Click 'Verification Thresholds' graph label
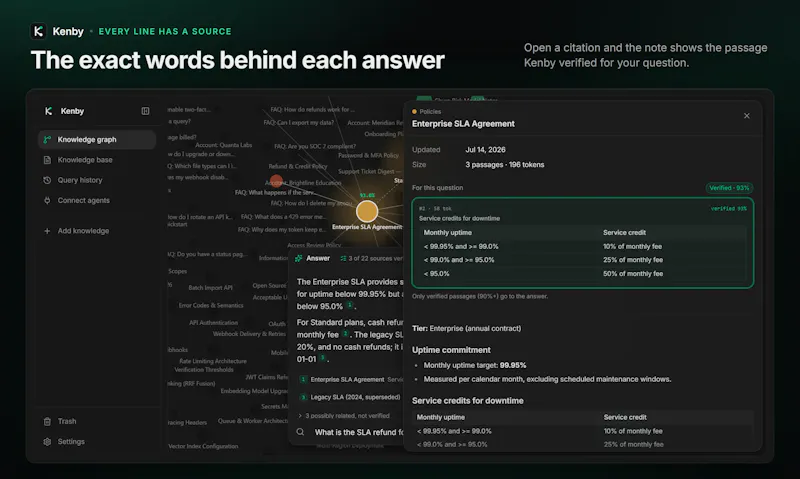The height and width of the screenshot is (479, 800). (x=204, y=369)
